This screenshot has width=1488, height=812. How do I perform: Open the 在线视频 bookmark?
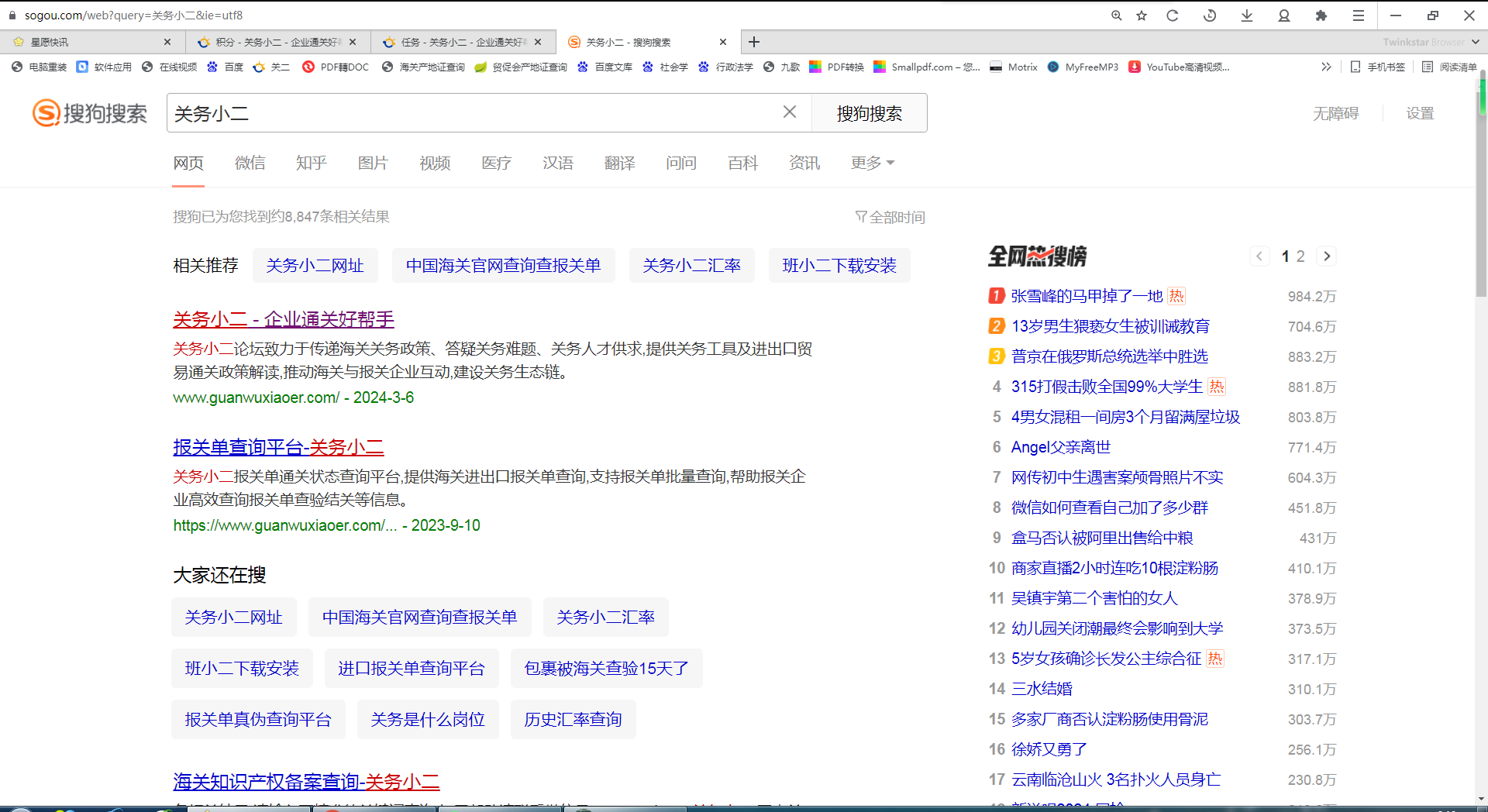(x=170, y=67)
